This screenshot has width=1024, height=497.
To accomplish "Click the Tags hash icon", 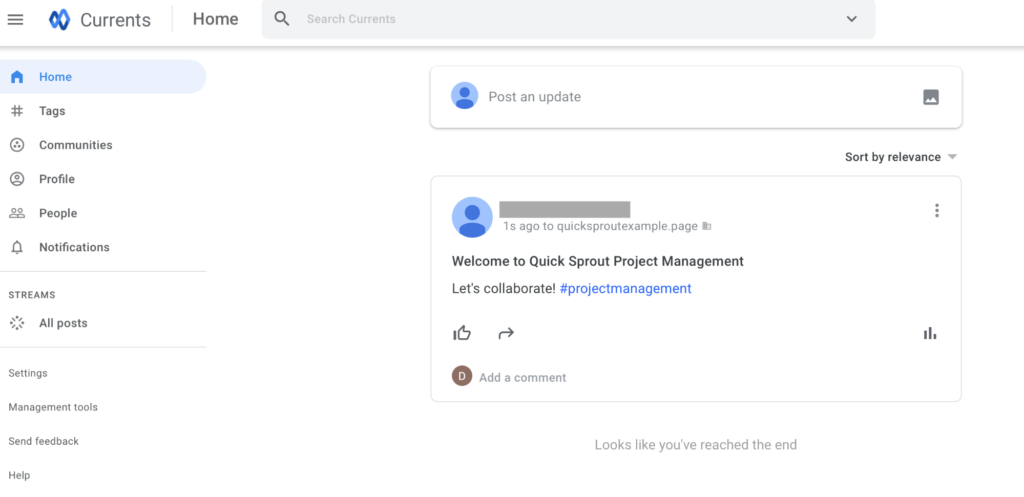I will click(x=17, y=111).
